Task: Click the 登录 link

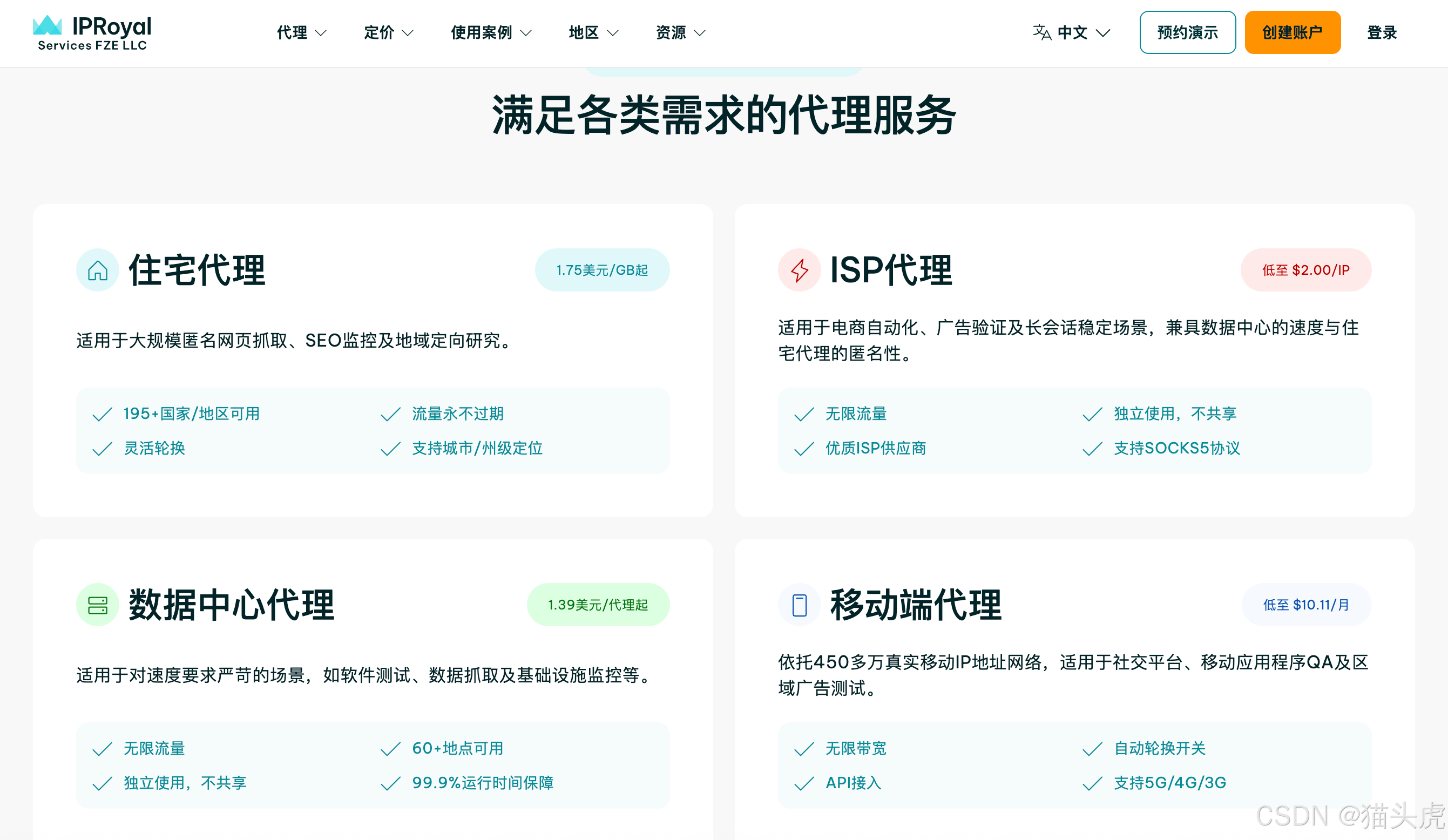Action: [1382, 32]
